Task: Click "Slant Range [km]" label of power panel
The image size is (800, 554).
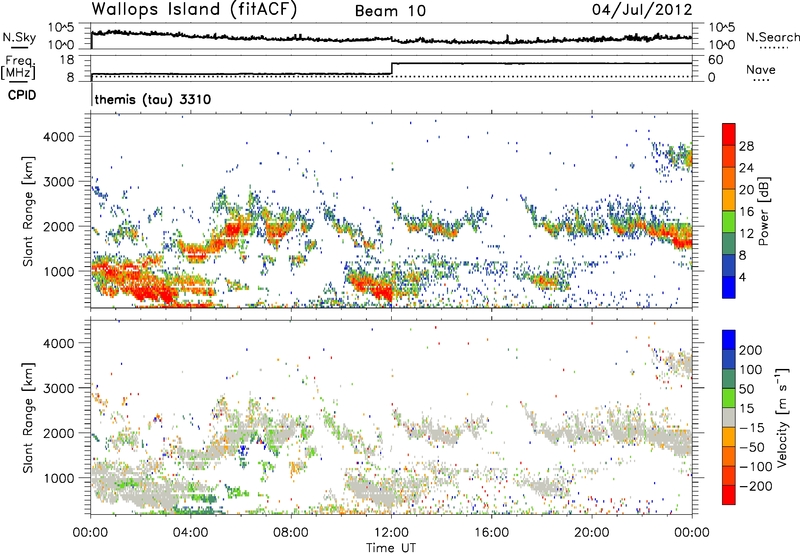Action: point(28,211)
